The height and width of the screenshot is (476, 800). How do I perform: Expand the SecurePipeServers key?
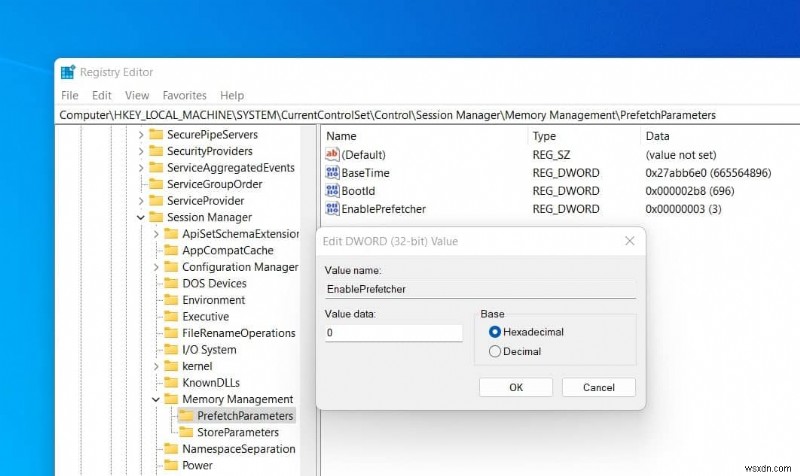141,135
